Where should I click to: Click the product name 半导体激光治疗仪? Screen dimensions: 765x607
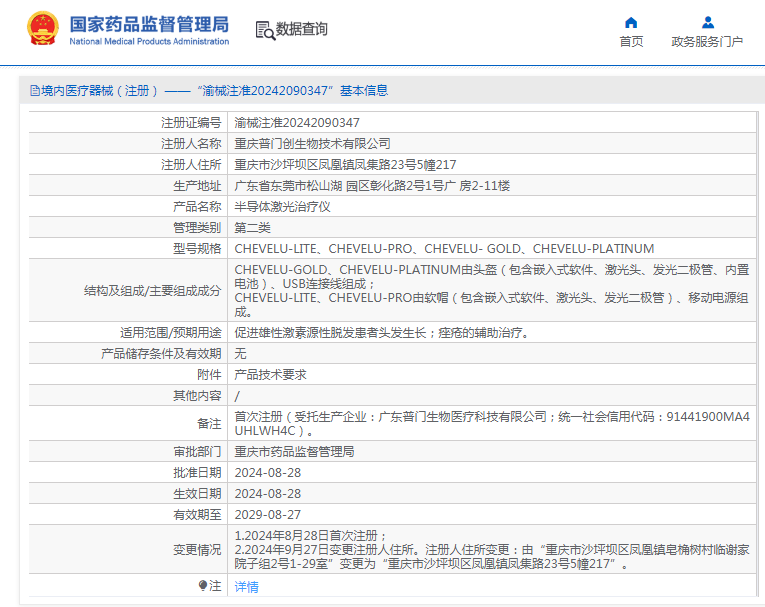[282, 206]
